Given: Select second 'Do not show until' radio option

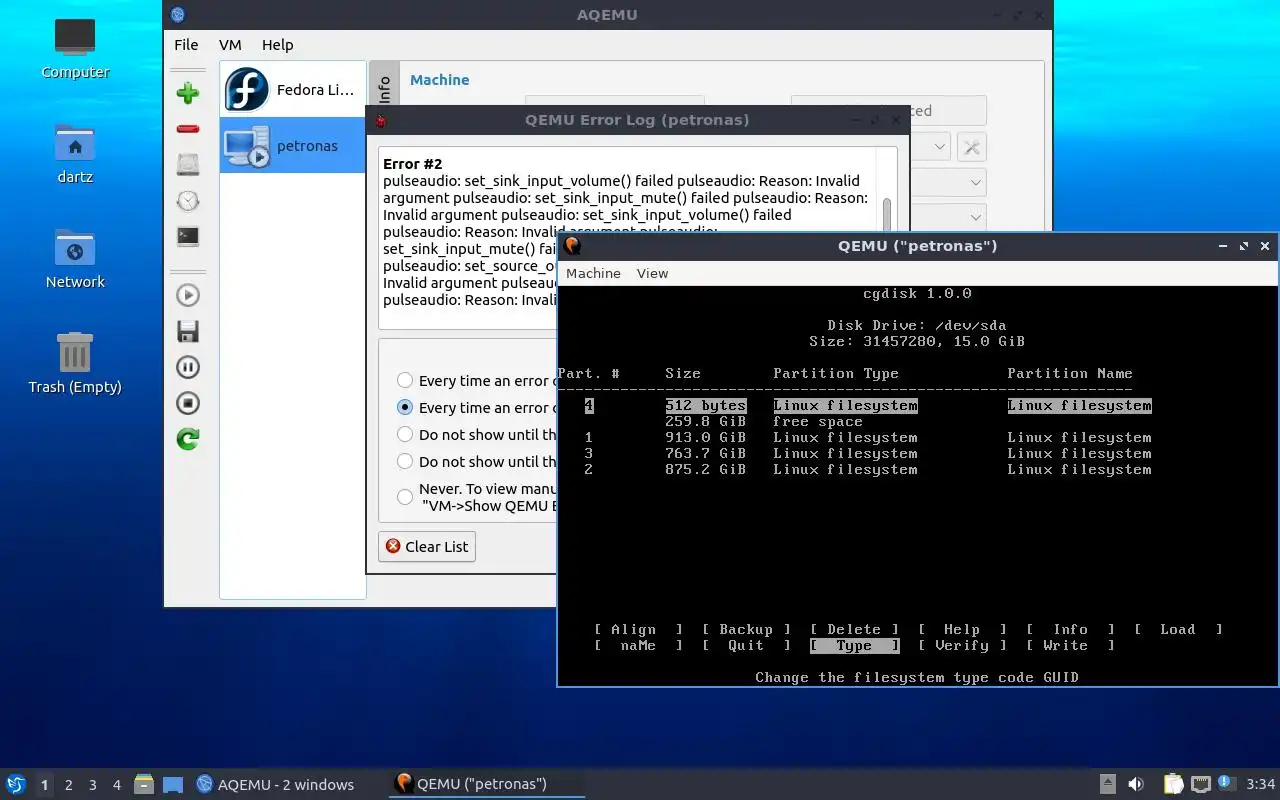Looking at the screenshot, I should [x=405, y=461].
